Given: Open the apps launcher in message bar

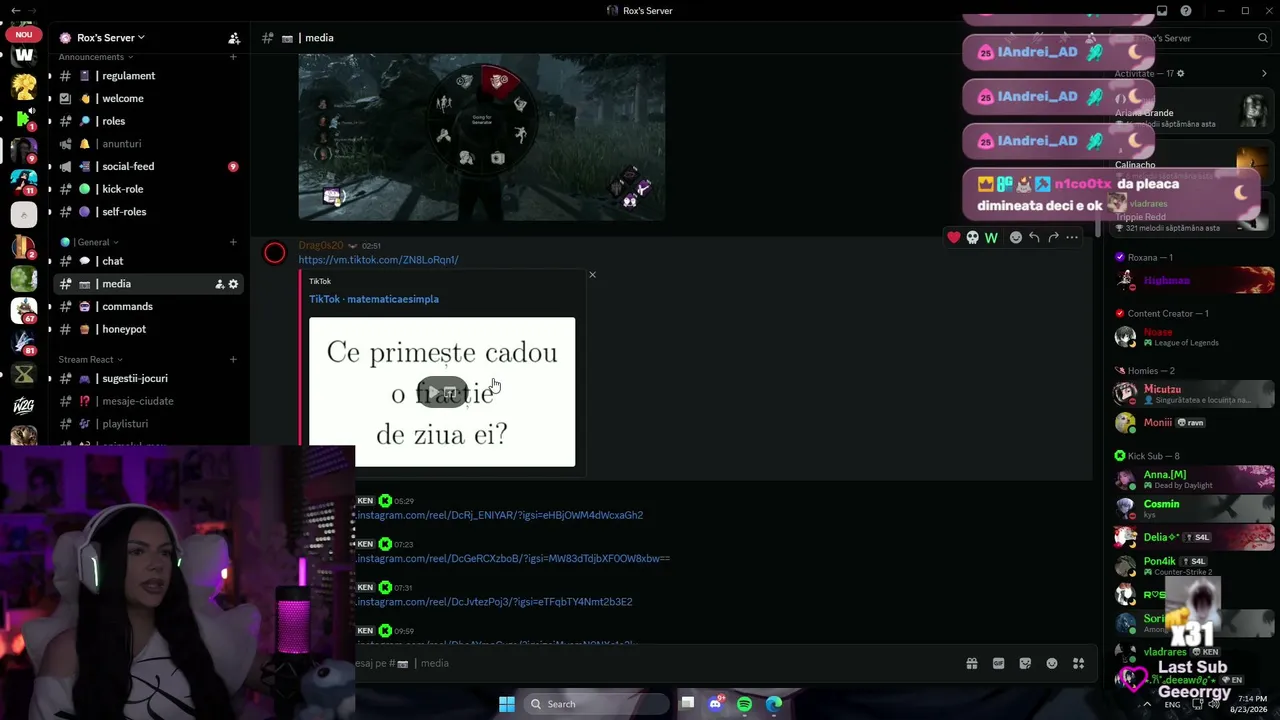Looking at the screenshot, I should [1078, 663].
